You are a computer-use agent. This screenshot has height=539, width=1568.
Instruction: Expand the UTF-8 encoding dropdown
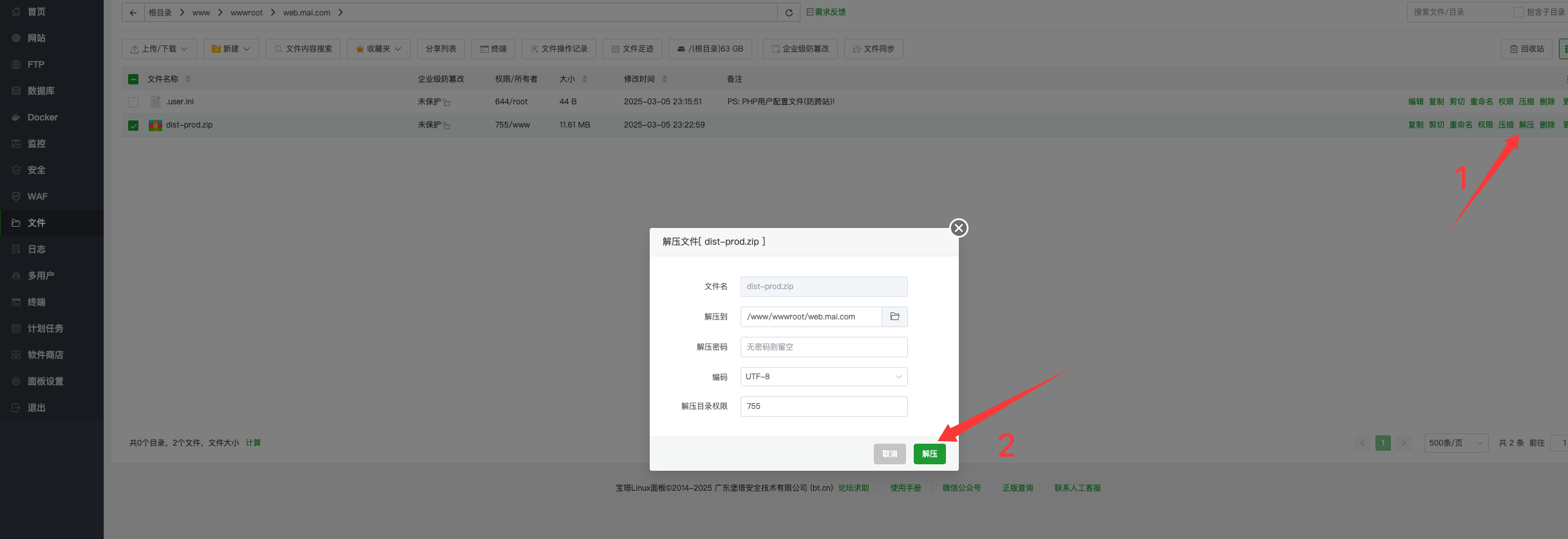tap(824, 377)
